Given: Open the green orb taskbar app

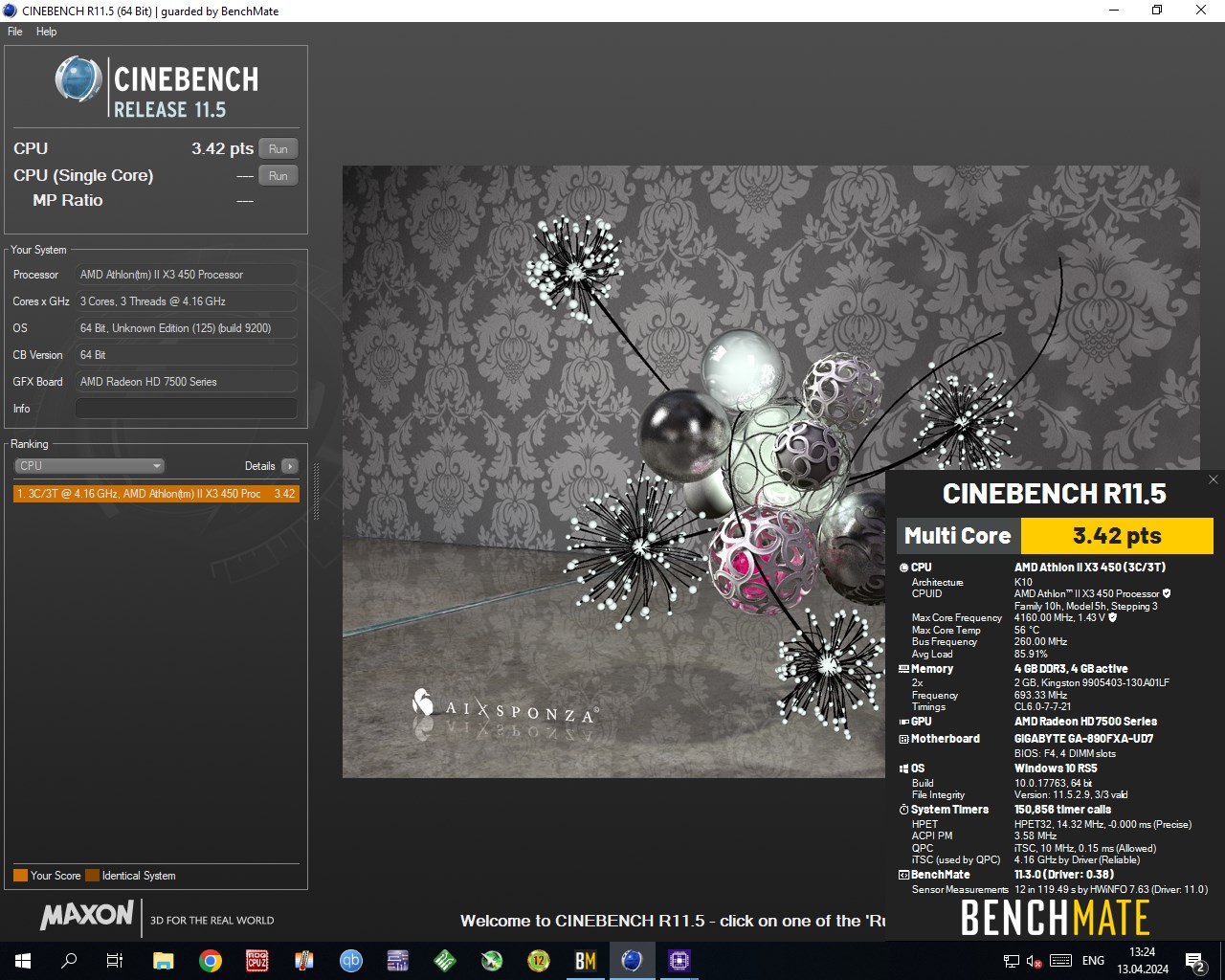Looking at the screenshot, I should 492,961.
